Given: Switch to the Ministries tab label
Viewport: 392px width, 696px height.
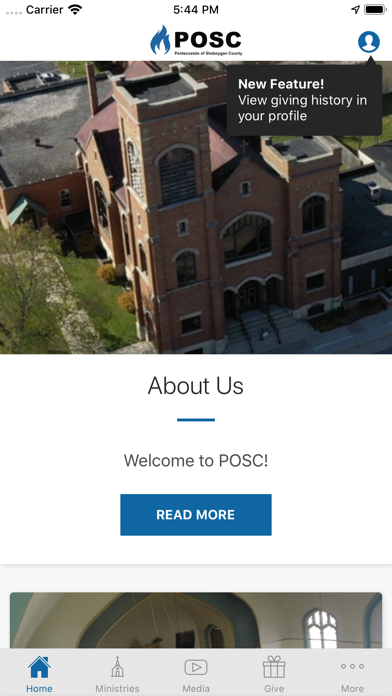Looking at the screenshot, I should click(x=117, y=688).
